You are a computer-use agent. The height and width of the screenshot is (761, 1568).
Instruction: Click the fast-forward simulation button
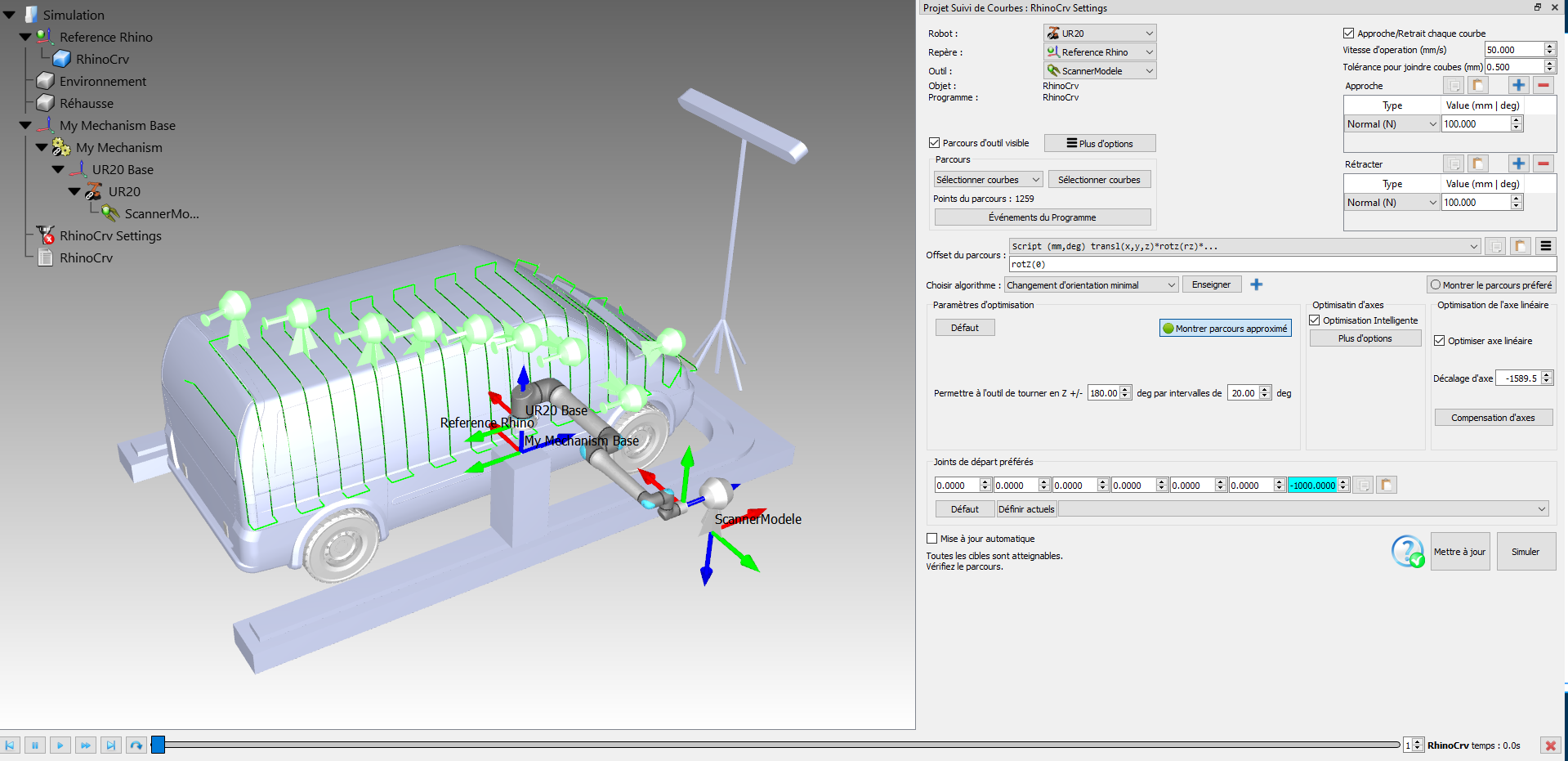pyautogui.click(x=85, y=745)
